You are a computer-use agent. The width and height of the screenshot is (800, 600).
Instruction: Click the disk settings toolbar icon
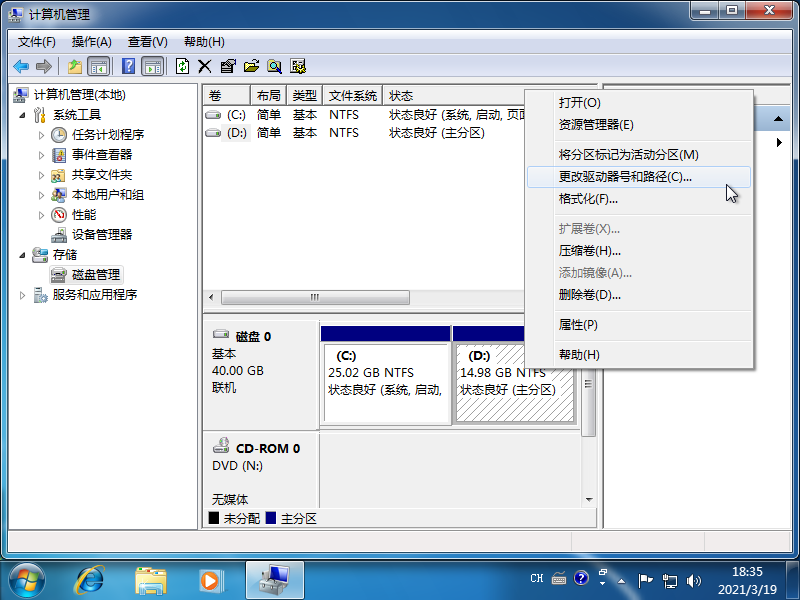(298, 66)
